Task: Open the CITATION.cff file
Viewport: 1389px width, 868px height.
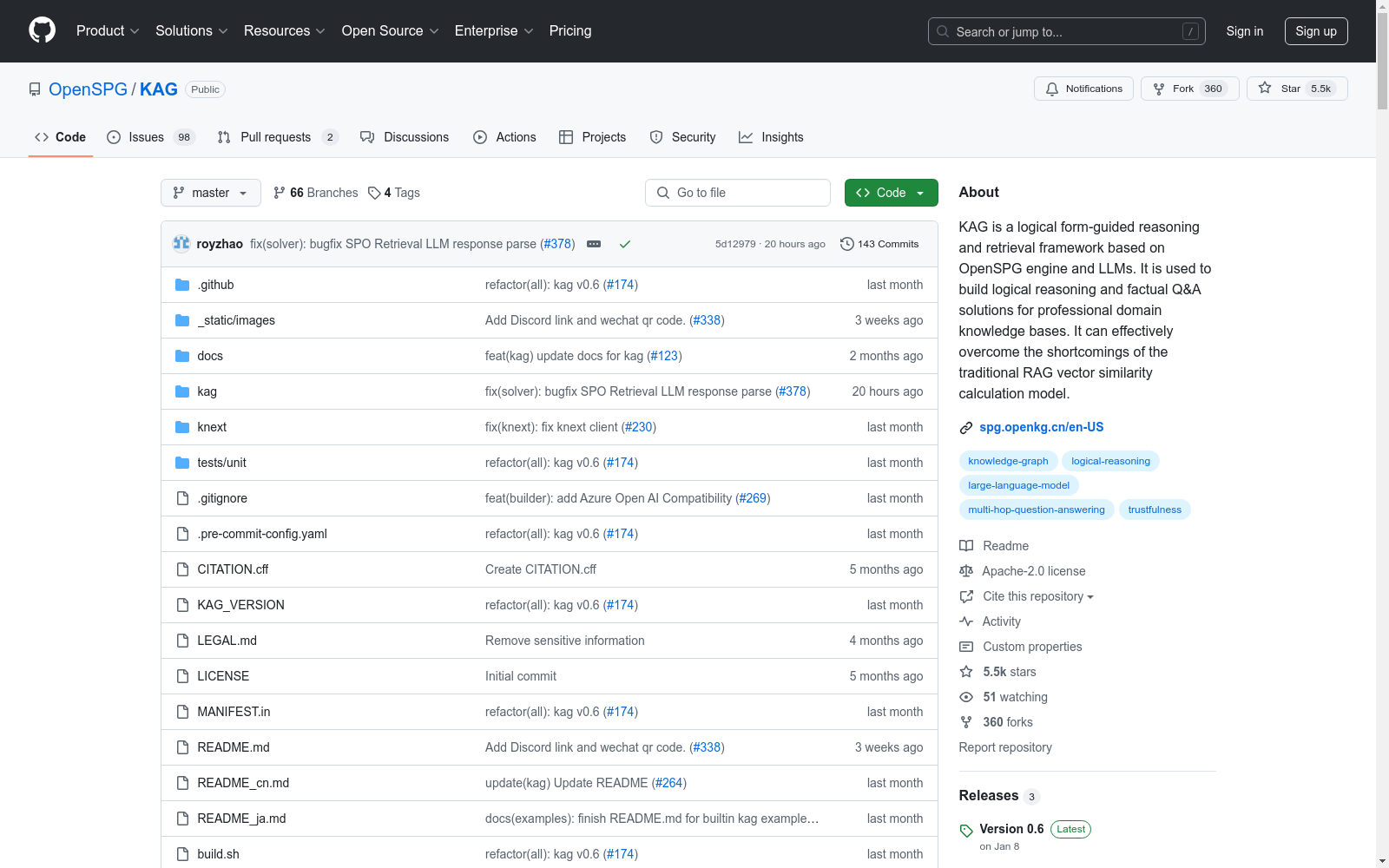Action: [233, 569]
